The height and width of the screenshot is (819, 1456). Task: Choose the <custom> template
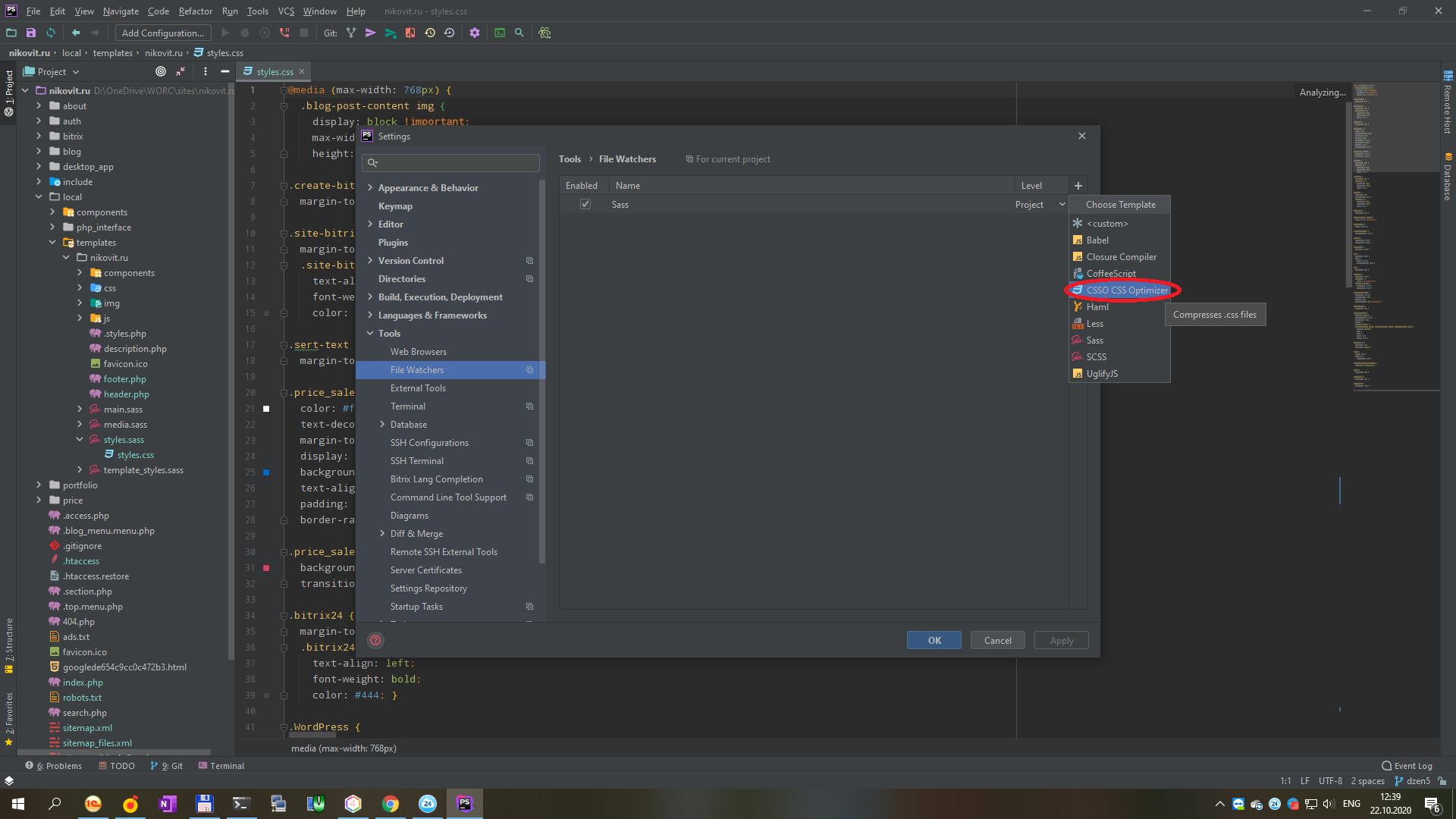[x=1119, y=224]
